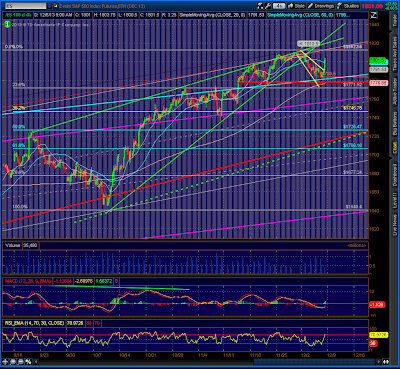Click the colored indicator next to symbol dropdown
Image resolution: width=400 pixels, height=369 pixels.
[x=55, y=6]
